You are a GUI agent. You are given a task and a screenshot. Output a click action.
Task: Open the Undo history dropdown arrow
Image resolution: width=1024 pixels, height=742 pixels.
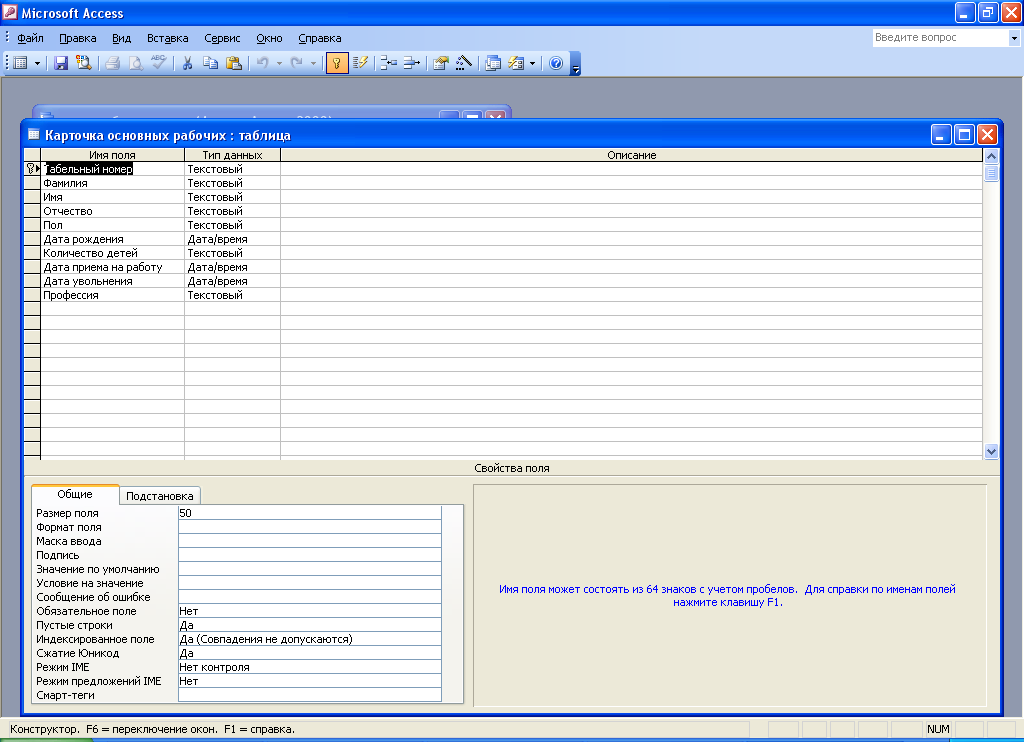[x=279, y=63]
